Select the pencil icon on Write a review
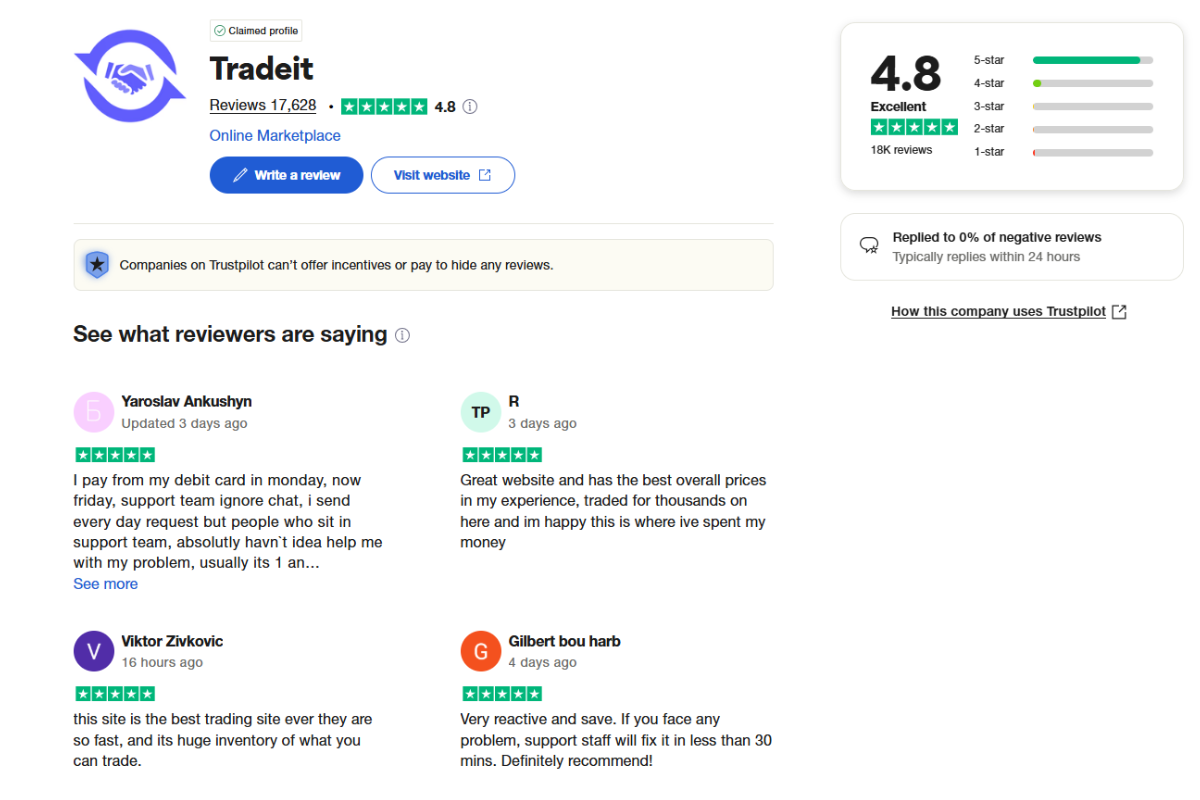This screenshot has width=1200, height=800. 241,174
